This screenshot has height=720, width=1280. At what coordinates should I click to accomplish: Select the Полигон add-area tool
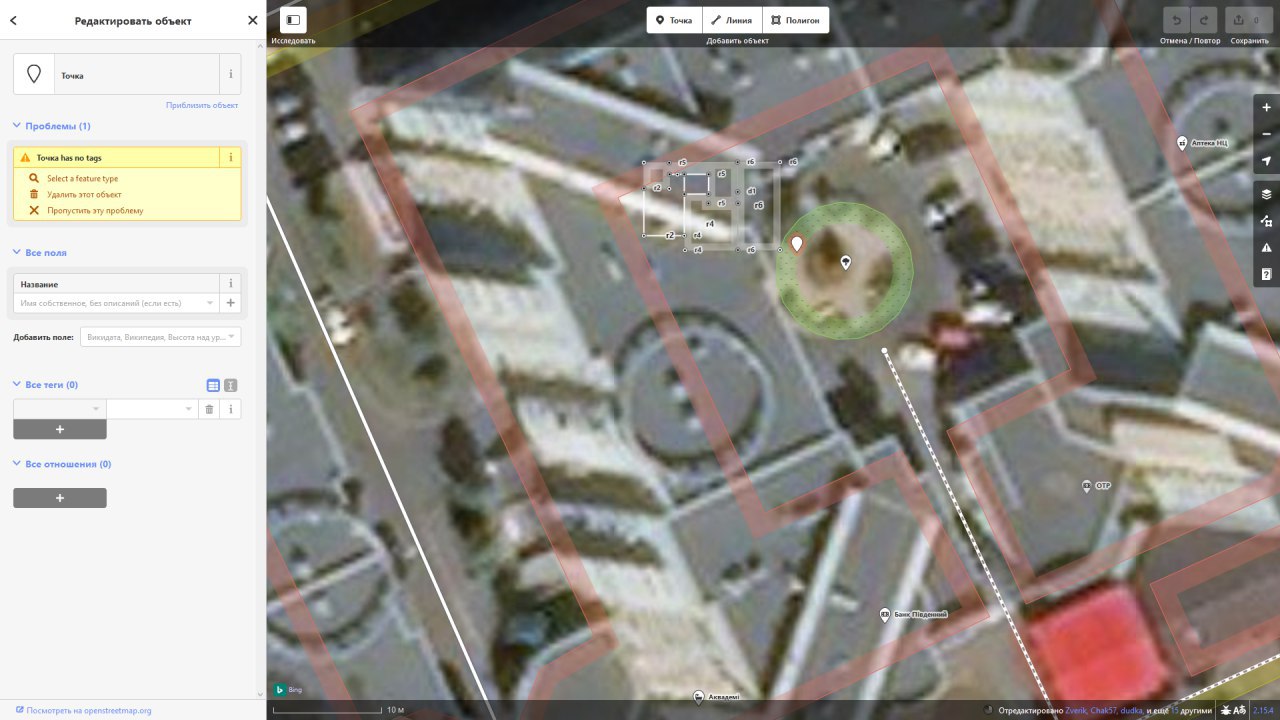(x=795, y=20)
